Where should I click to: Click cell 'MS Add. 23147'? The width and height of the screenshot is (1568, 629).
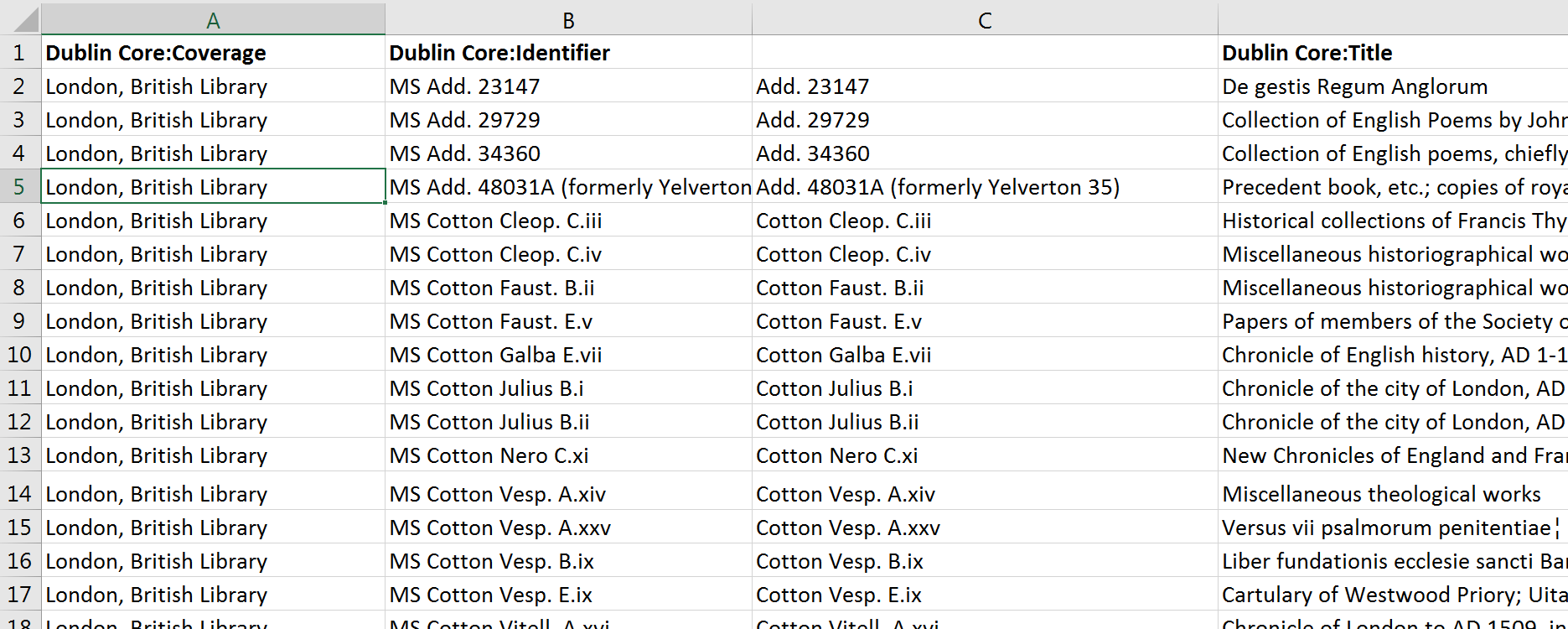(568, 86)
